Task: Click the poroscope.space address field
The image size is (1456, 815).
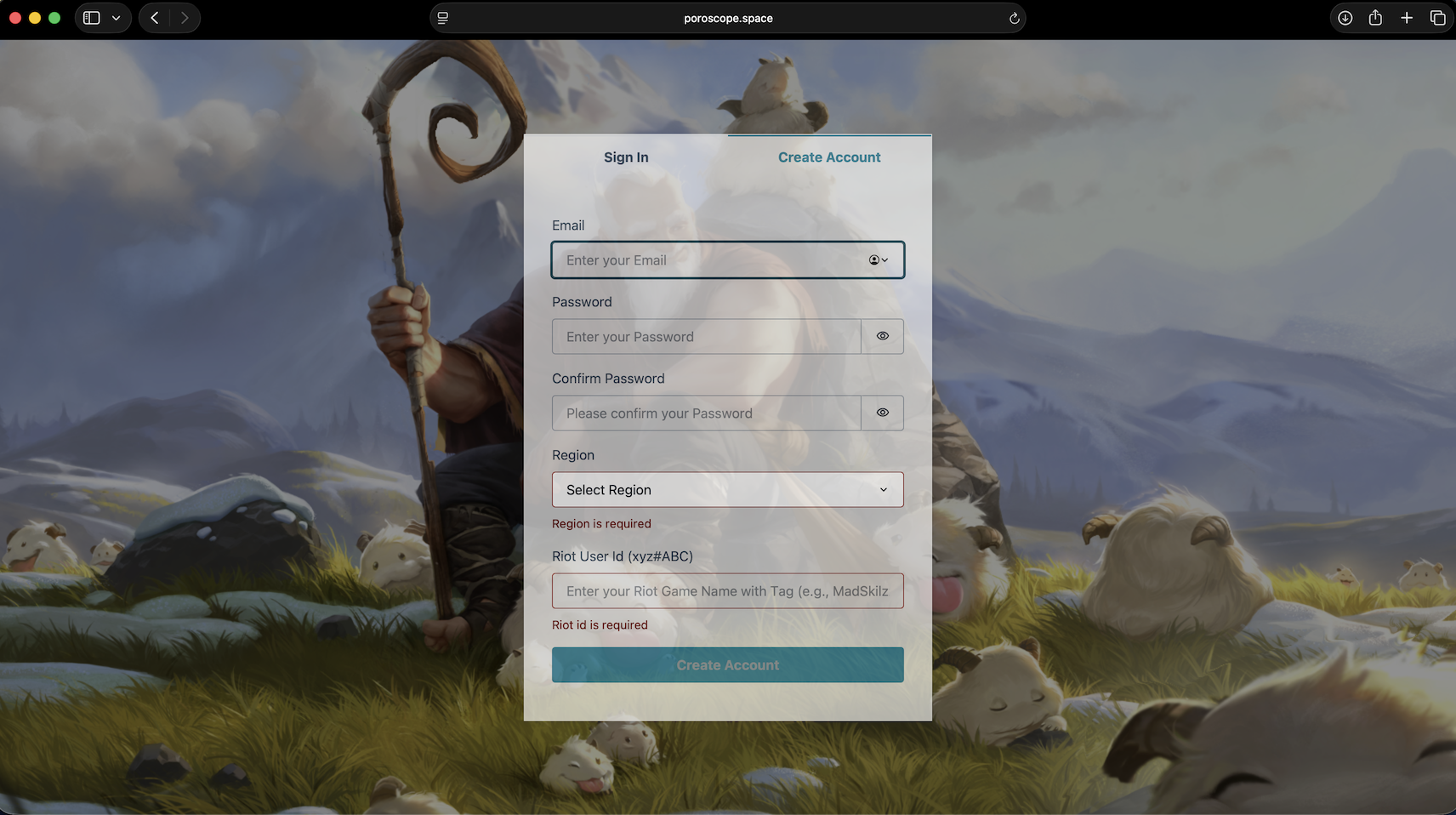Action: [x=728, y=18]
